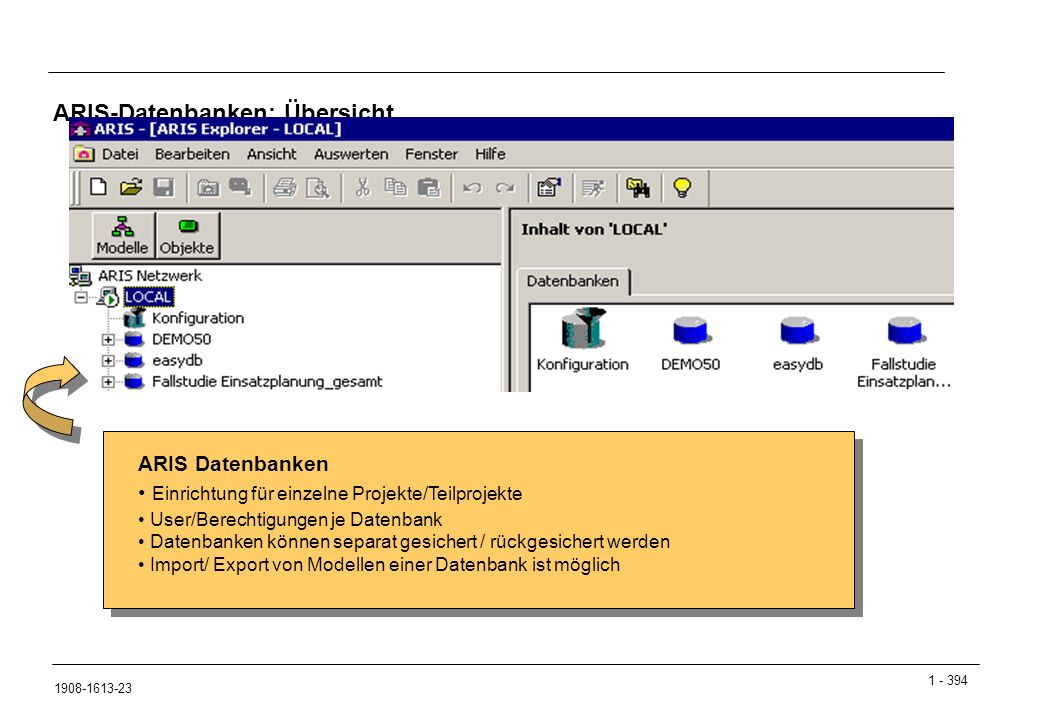Click the Redo arrow icon
The image size is (1040, 720).
pos(505,188)
